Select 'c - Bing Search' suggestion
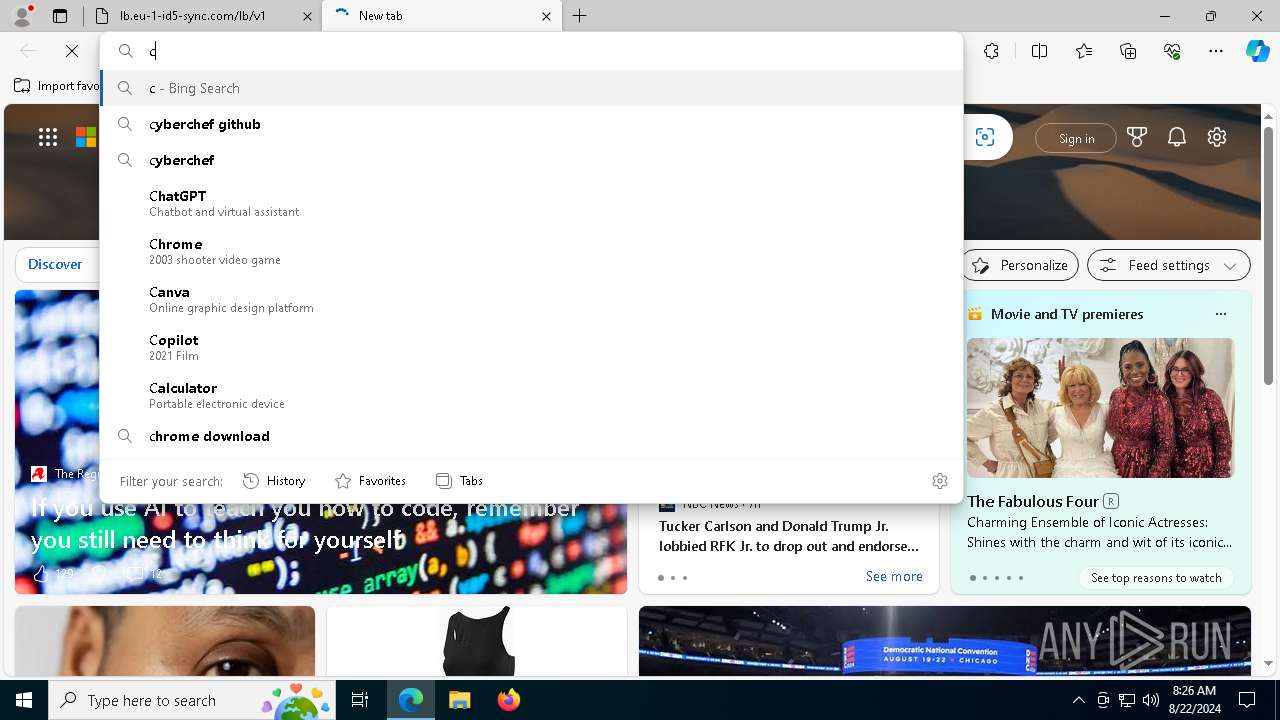This screenshot has width=1280, height=720. [532, 88]
